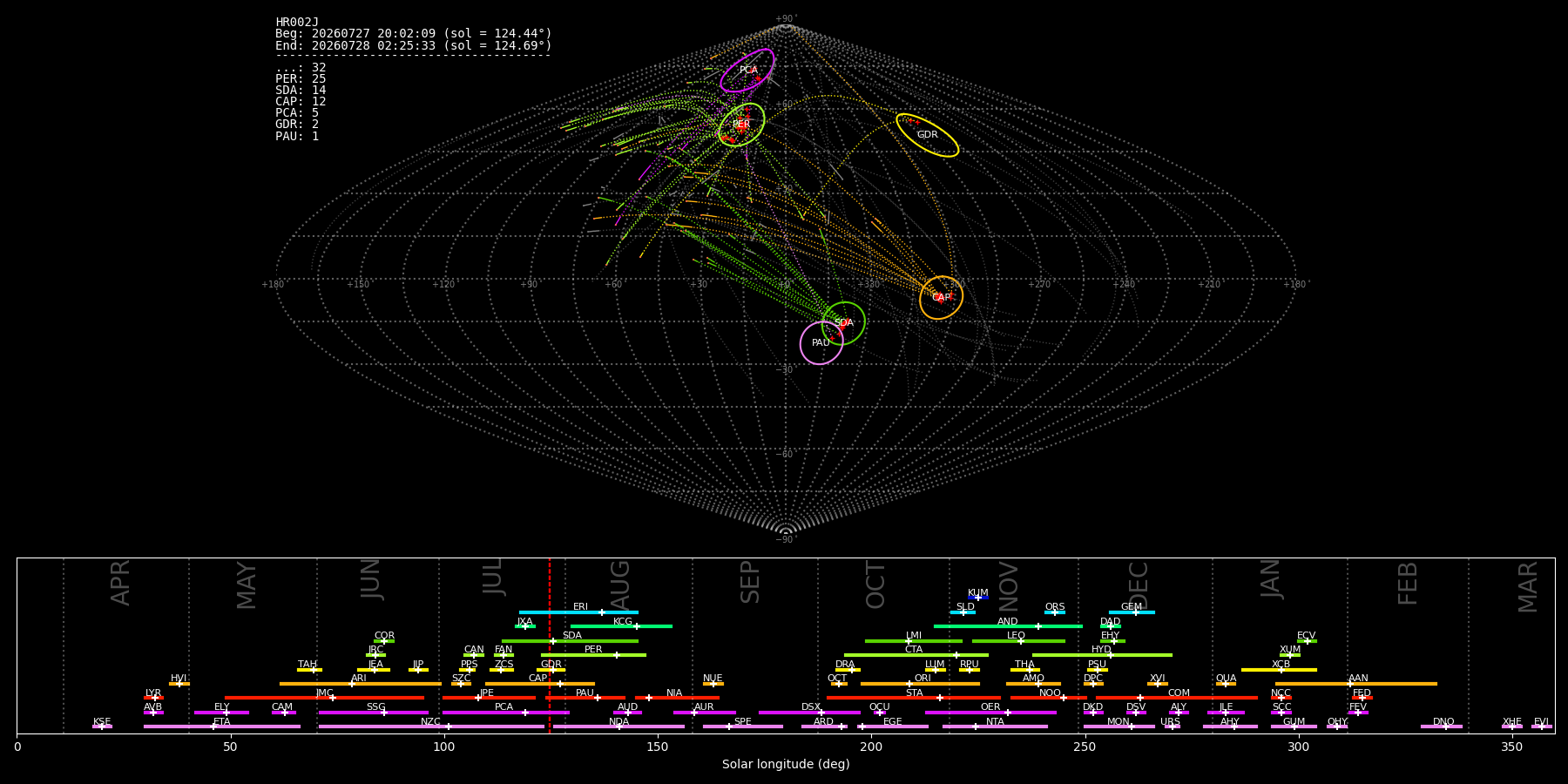Select the HYD green shower bar
Image resolution: width=1568 pixels, height=784 pixels.
tap(1102, 655)
